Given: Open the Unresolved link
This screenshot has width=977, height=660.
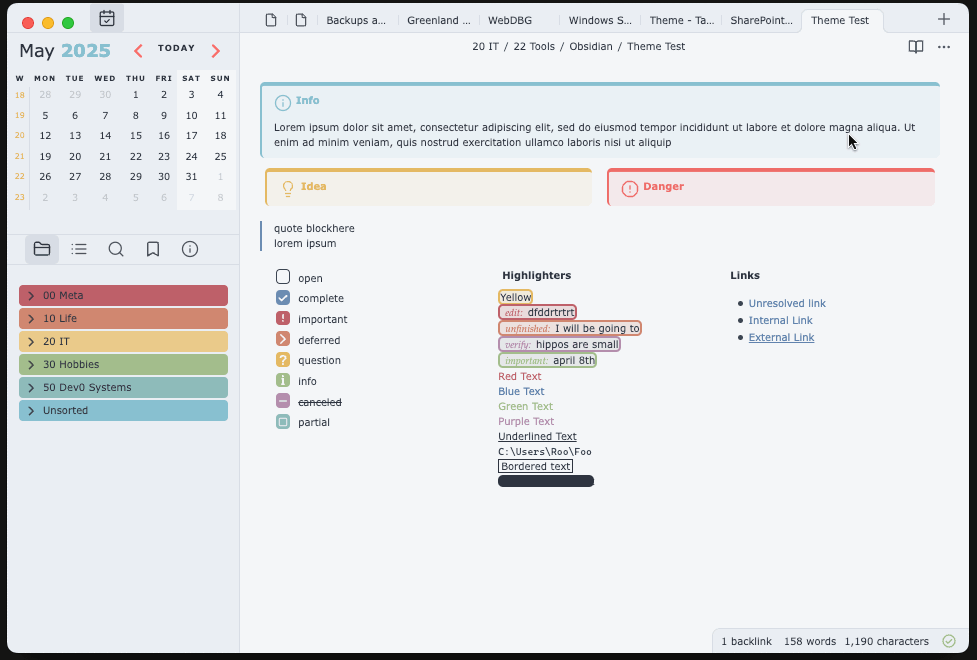Looking at the screenshot, I should coord(787,304).
